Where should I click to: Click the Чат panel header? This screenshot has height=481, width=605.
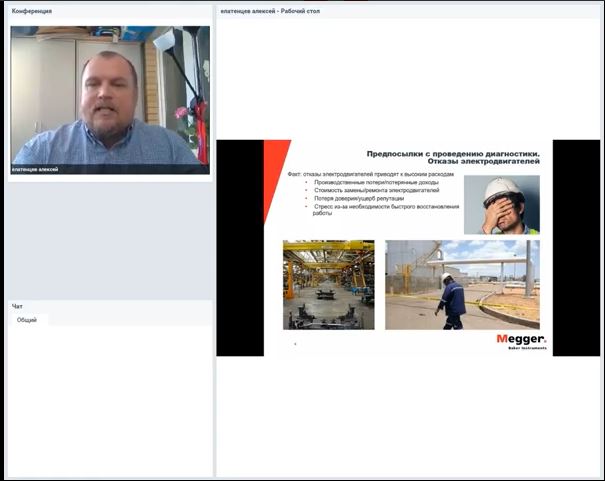[17, 306]
